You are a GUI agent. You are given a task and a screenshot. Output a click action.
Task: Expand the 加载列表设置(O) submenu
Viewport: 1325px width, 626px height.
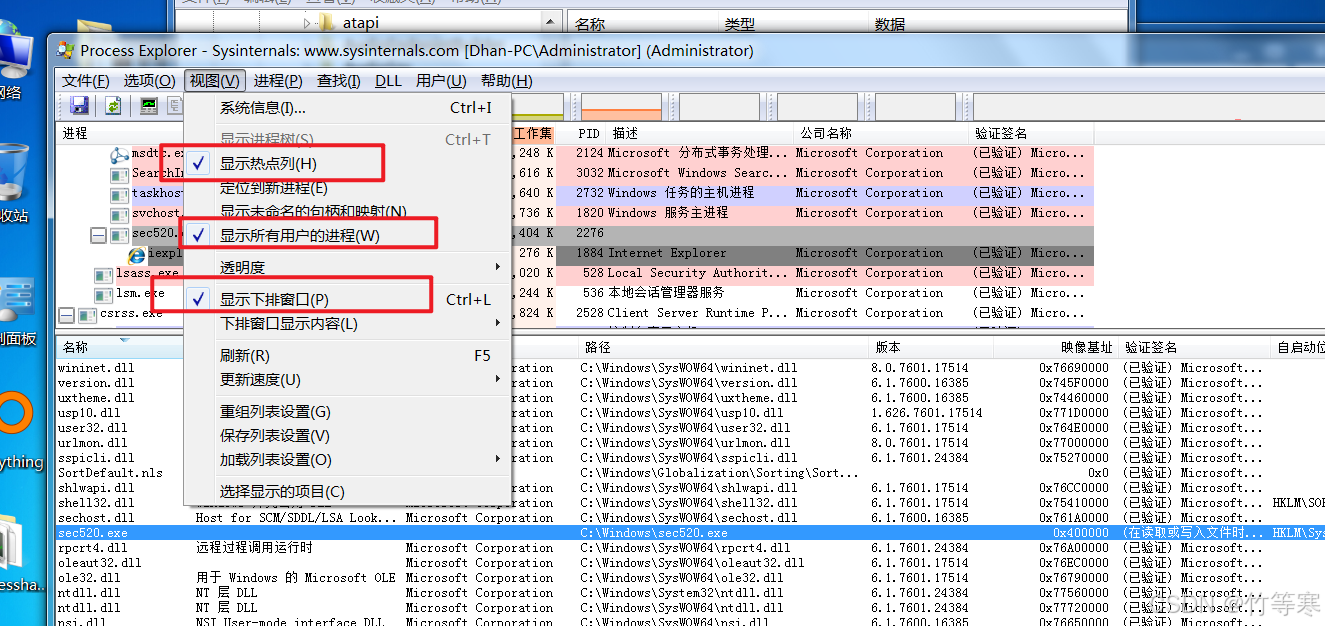pos(348,459)
